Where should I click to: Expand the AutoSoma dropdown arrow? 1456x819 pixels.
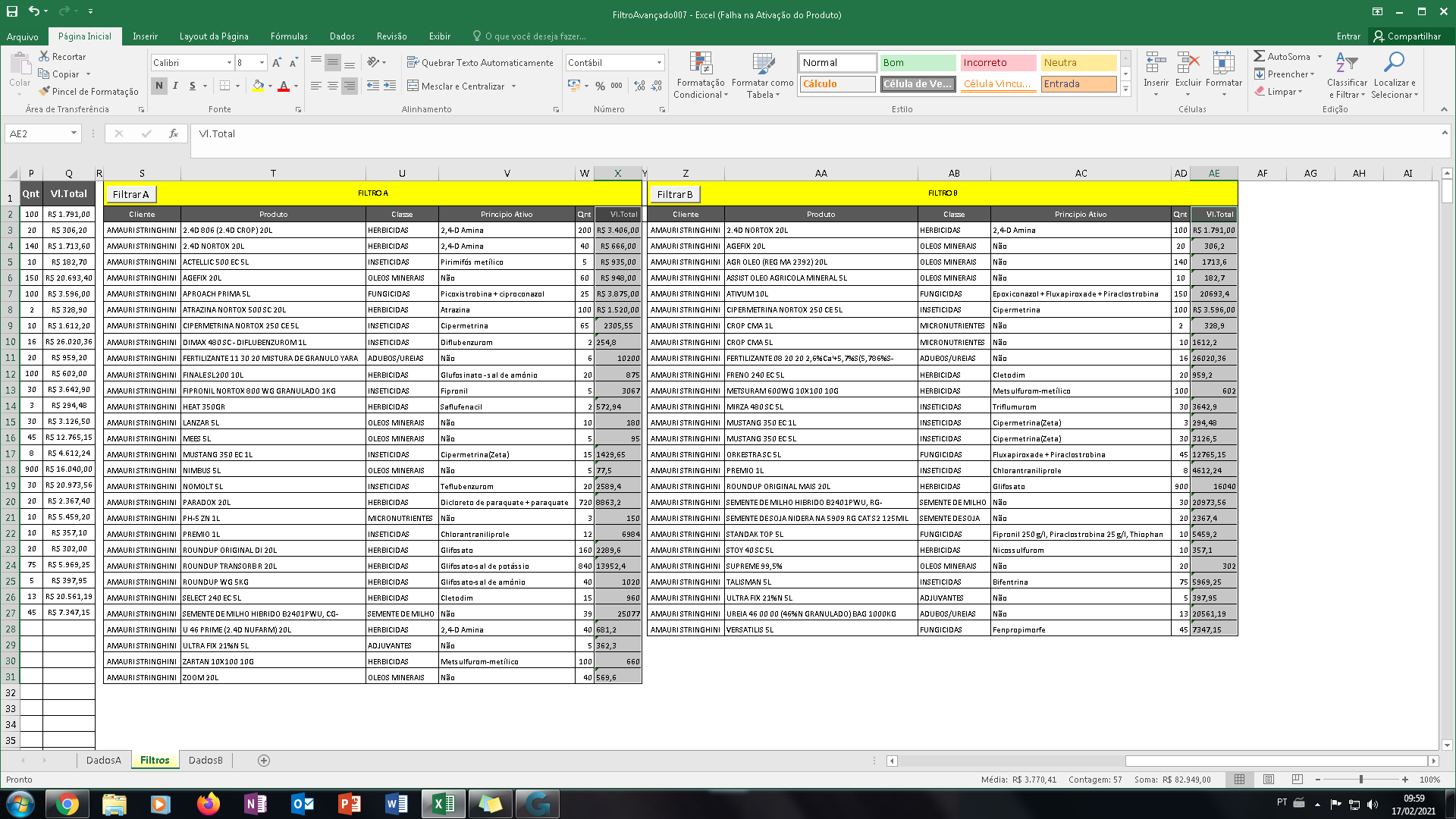point(1319,56)
